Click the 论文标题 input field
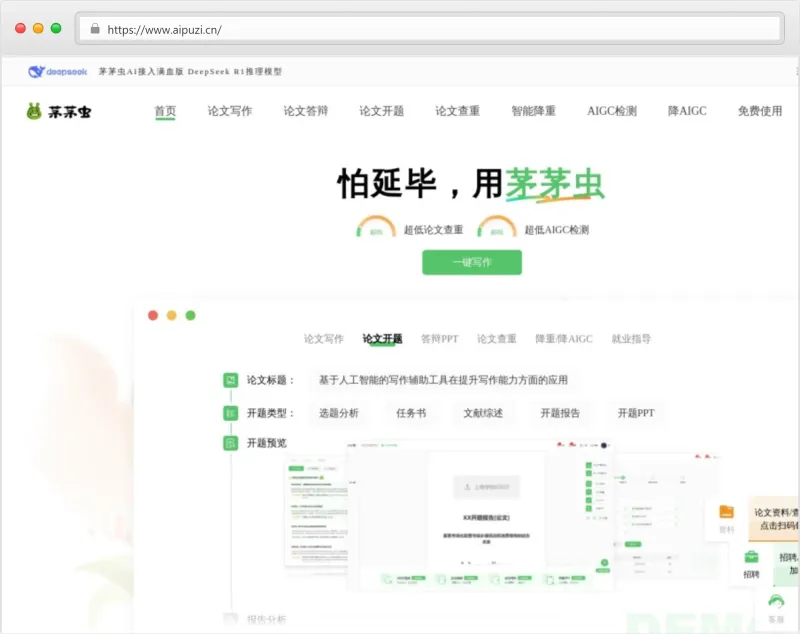Screen dimensions: 800x634 tap(443, 380)
